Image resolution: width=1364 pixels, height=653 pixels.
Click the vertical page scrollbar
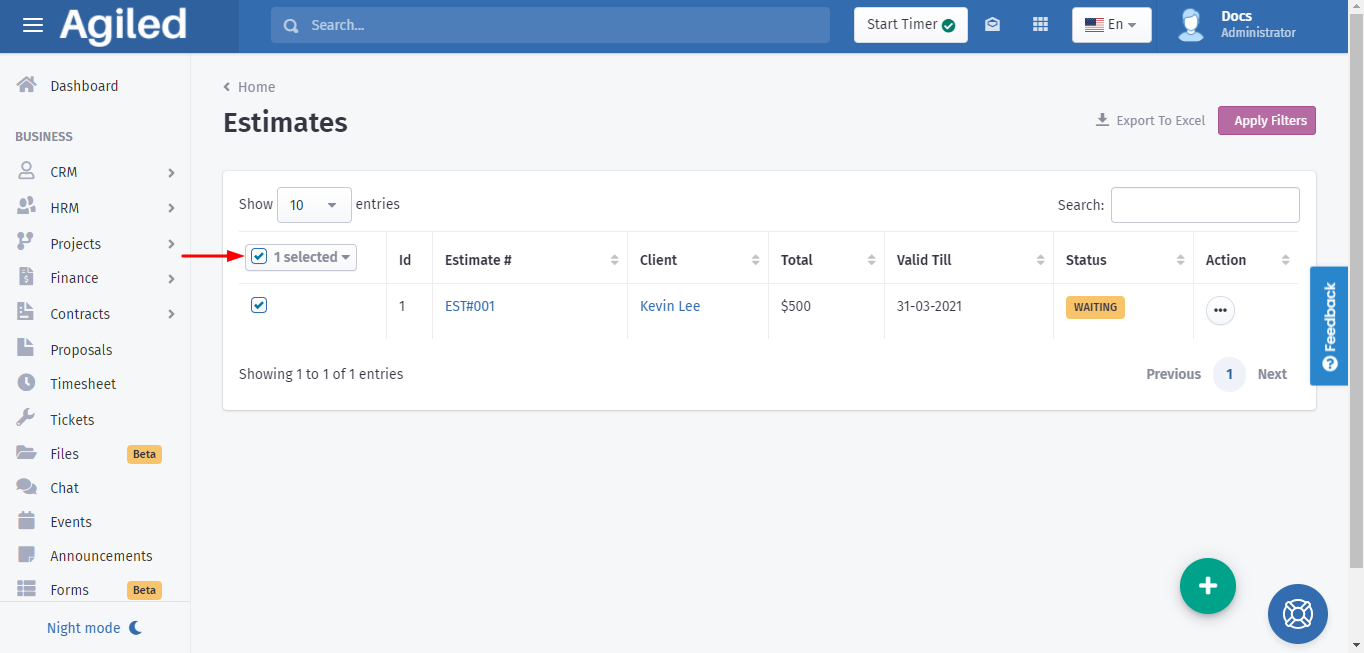(x=1355, y=300)
